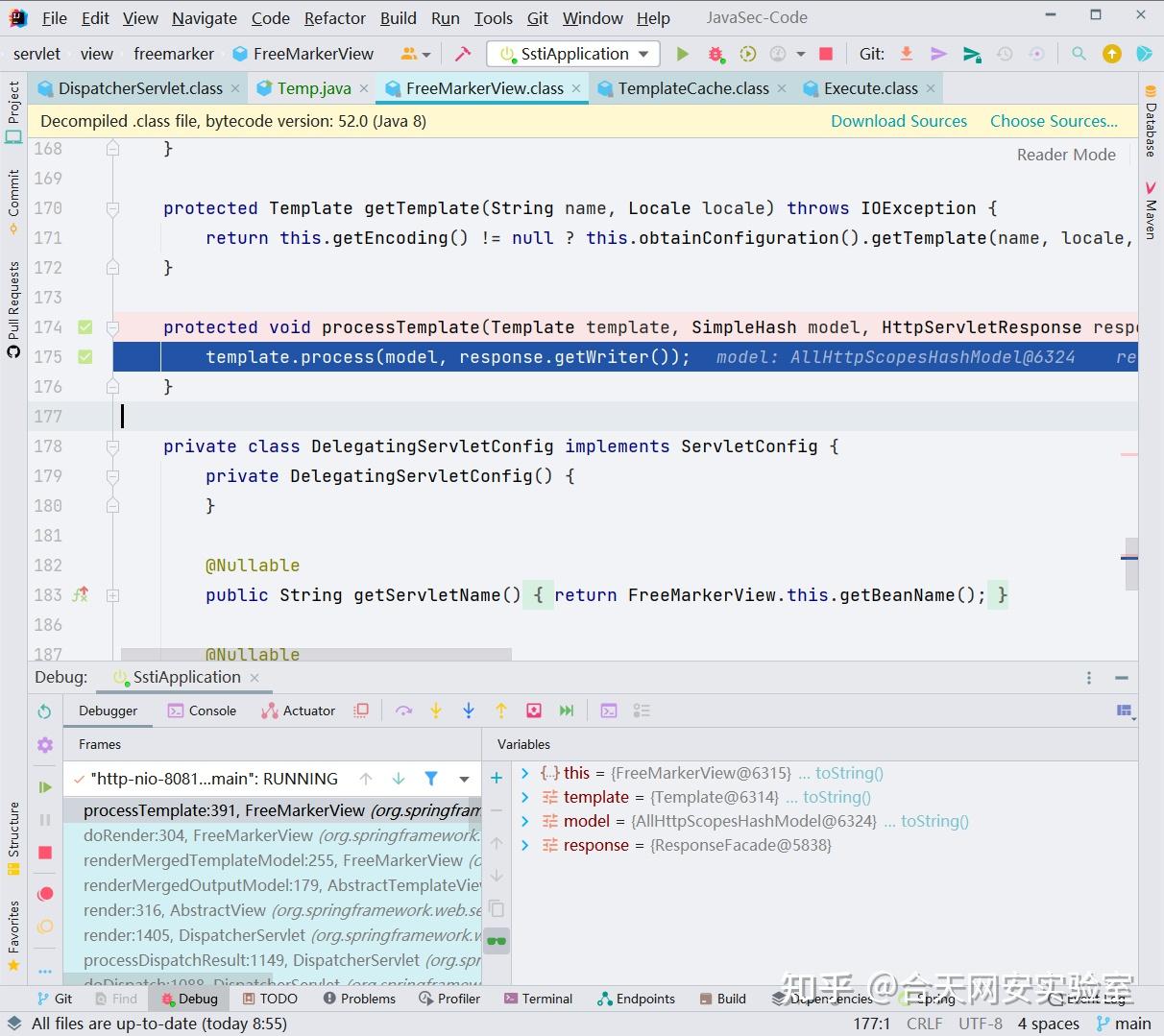Switch to DispatcherServlet.class tab
Image resolution: width=1164 pixels, height=1036 pixels.
point(140,88)
